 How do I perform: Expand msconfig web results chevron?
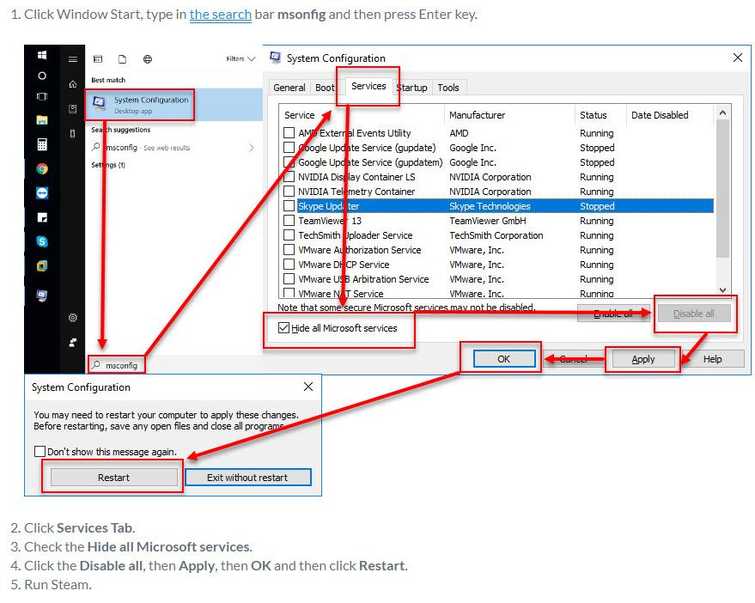(x=251, y=147)
